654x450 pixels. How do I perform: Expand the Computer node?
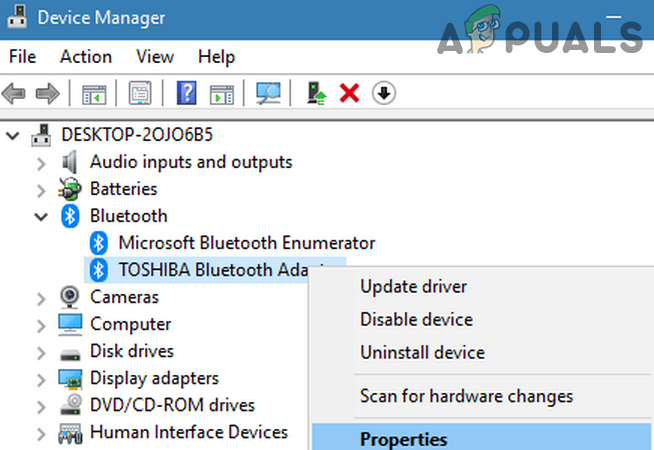click(41, 326)
